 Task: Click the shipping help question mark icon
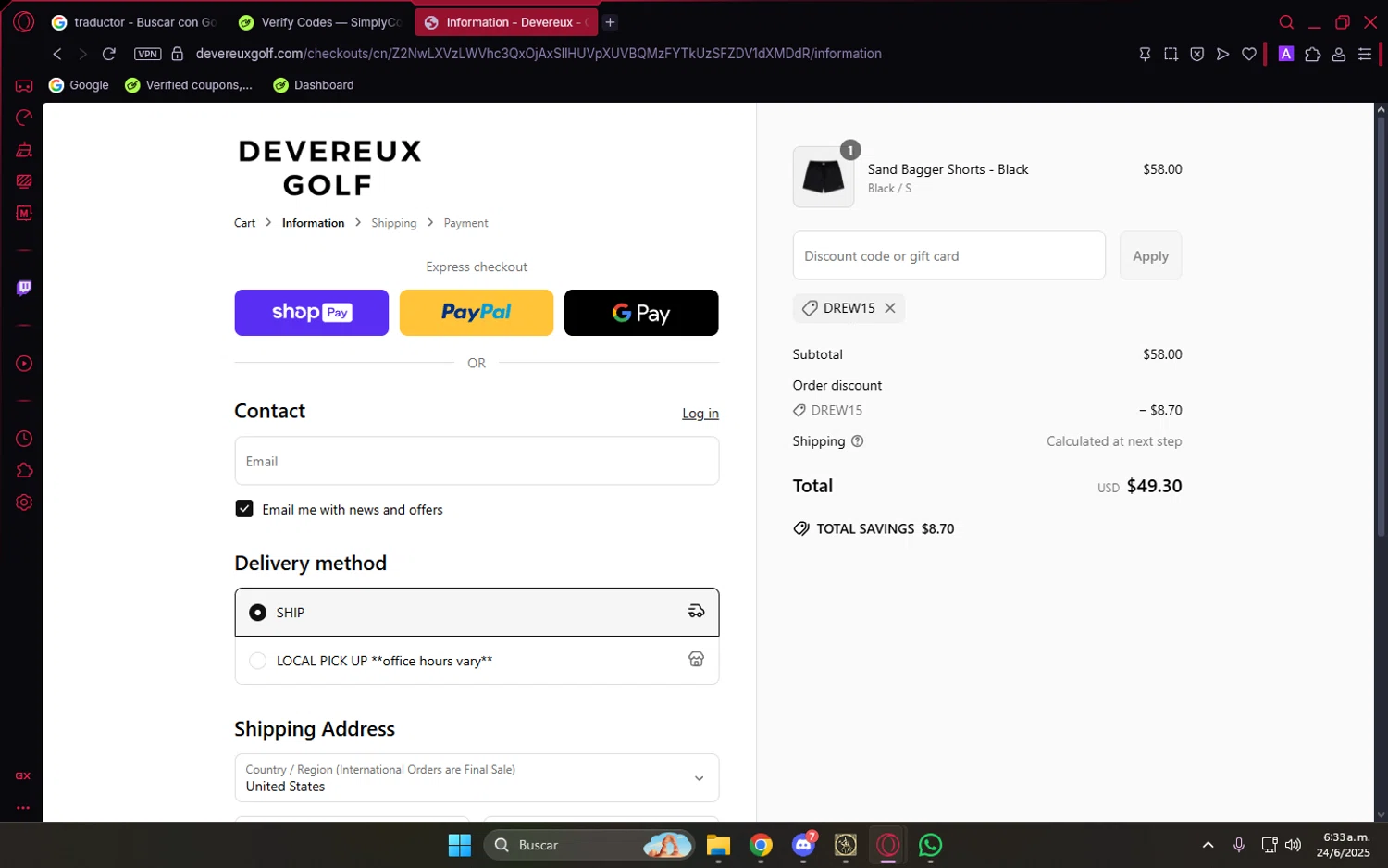[857, 441]
